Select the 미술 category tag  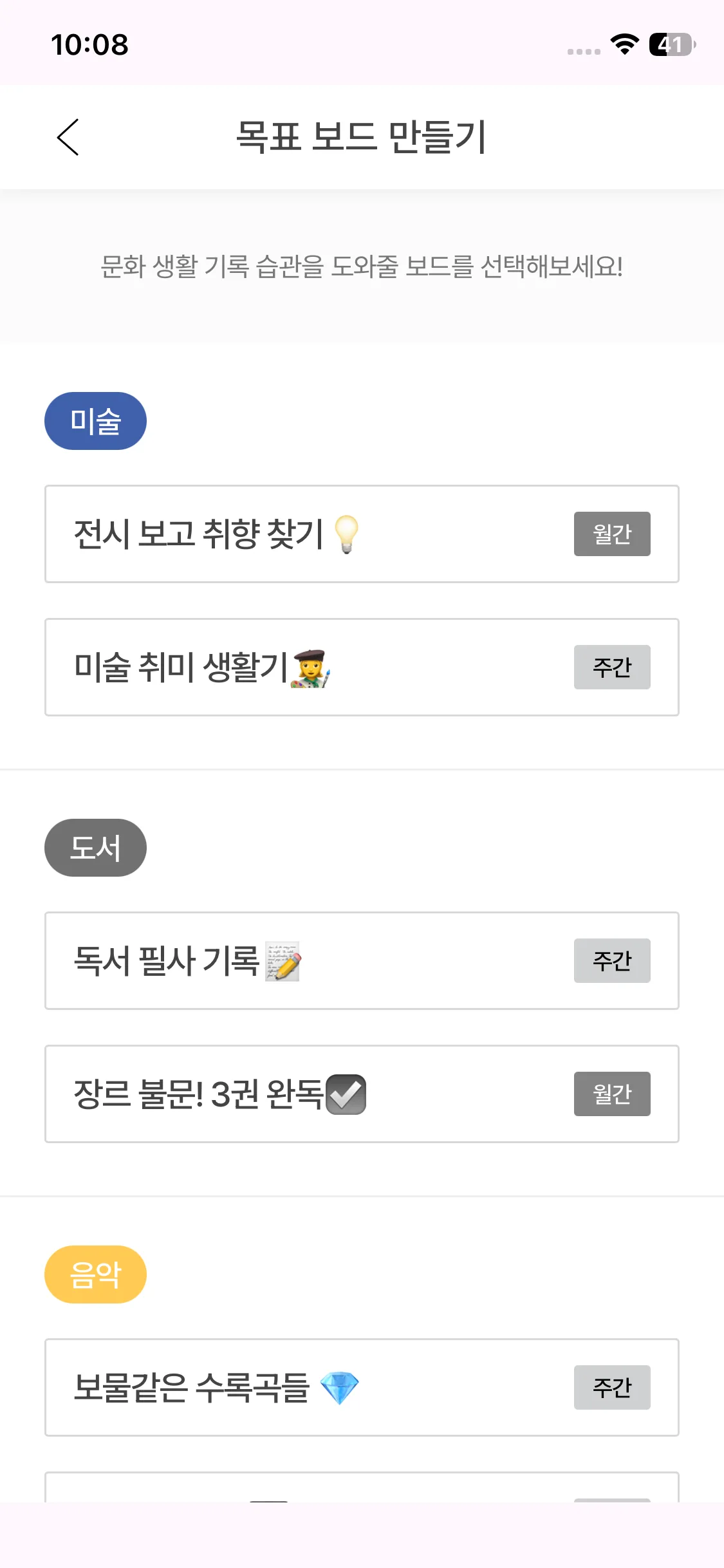95,421
